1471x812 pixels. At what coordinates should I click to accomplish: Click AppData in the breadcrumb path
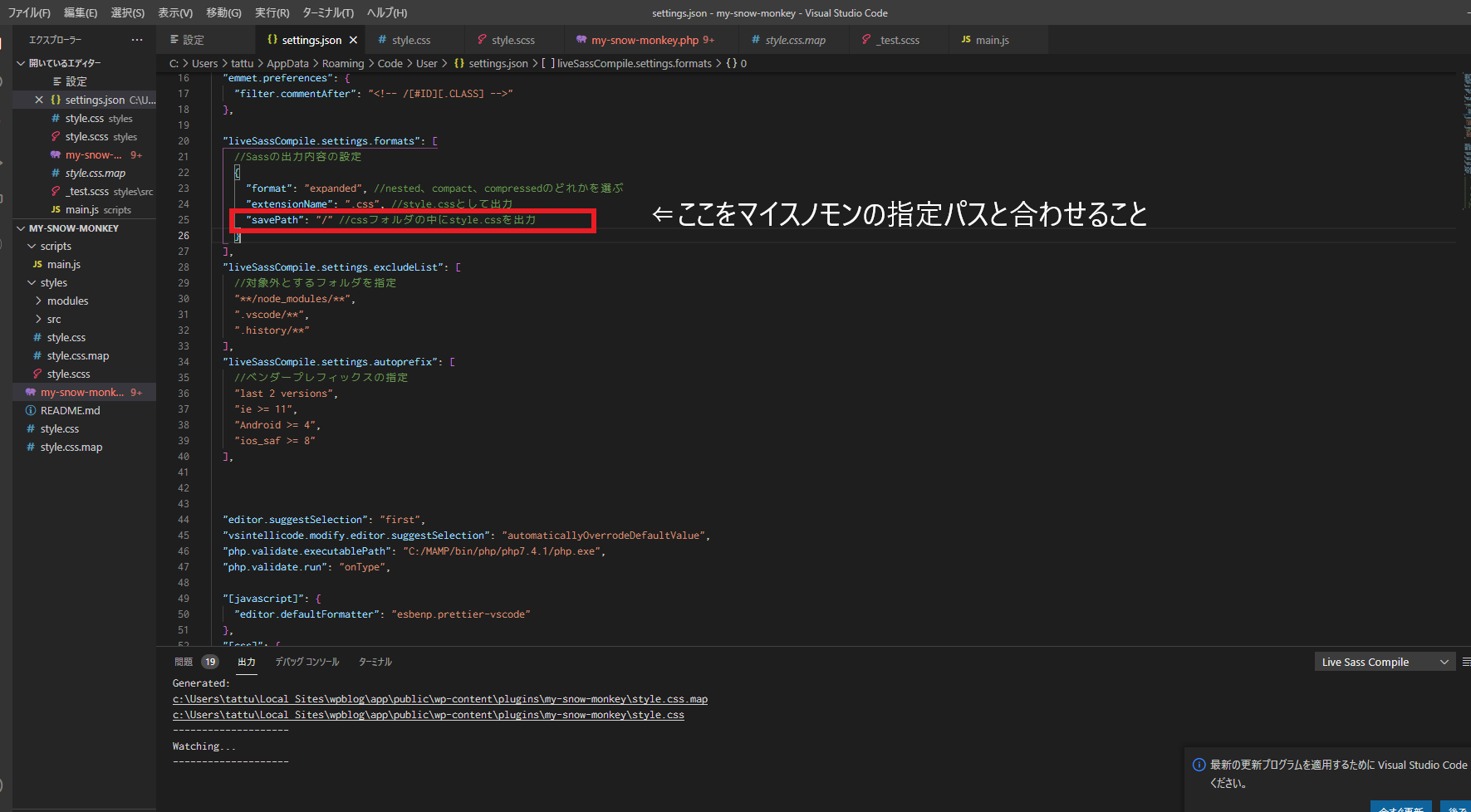point(287,63)
